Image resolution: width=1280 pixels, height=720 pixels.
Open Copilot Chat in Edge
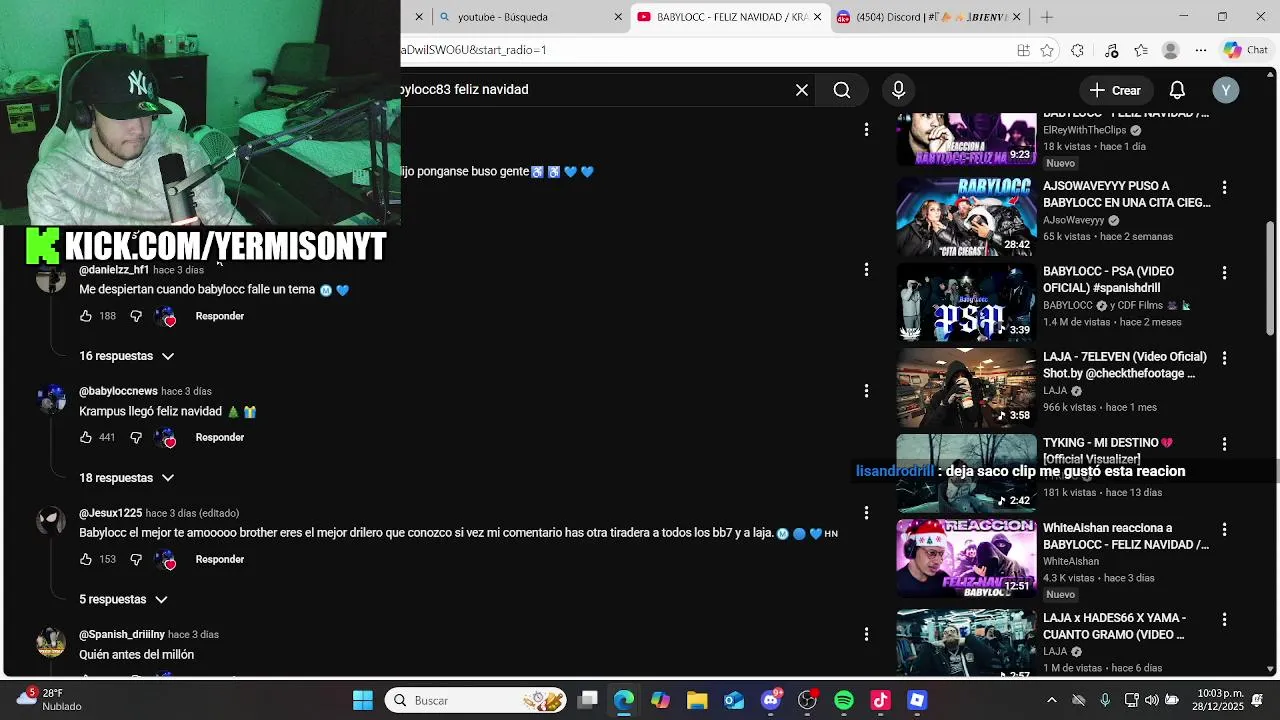(x=1246, y=50)
